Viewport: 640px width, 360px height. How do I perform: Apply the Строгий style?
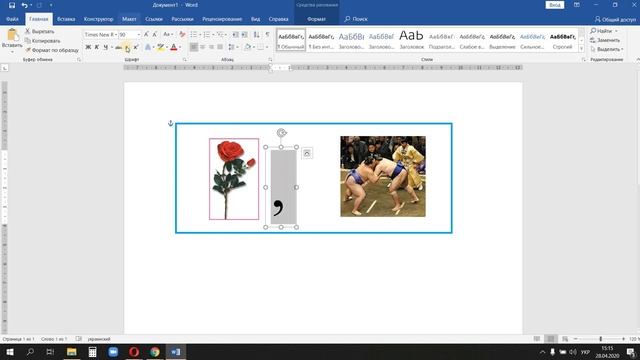[562, 40]
